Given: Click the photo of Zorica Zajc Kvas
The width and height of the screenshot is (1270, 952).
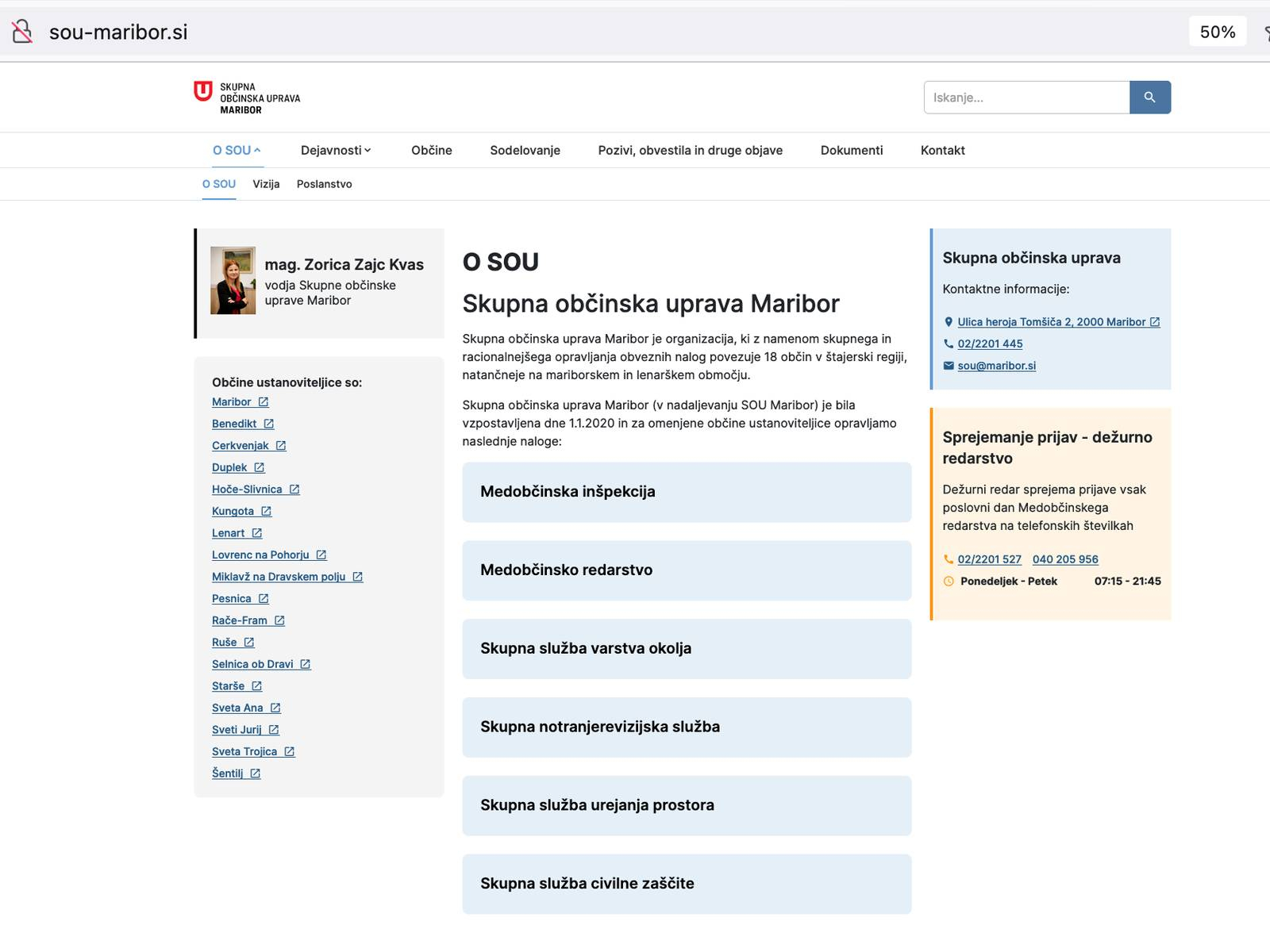Looking at the screenshot, I should click(233, 281).
